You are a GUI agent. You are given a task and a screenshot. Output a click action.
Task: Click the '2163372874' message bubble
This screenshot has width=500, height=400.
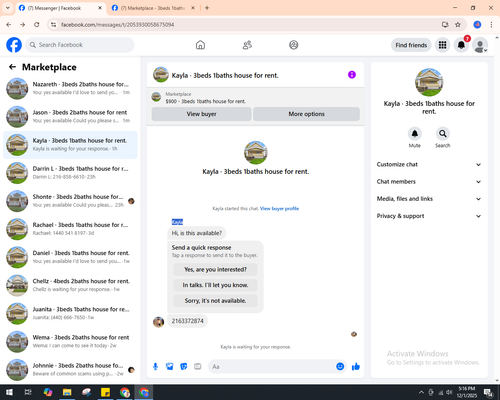pyautogui.click(x=187, y=321)
